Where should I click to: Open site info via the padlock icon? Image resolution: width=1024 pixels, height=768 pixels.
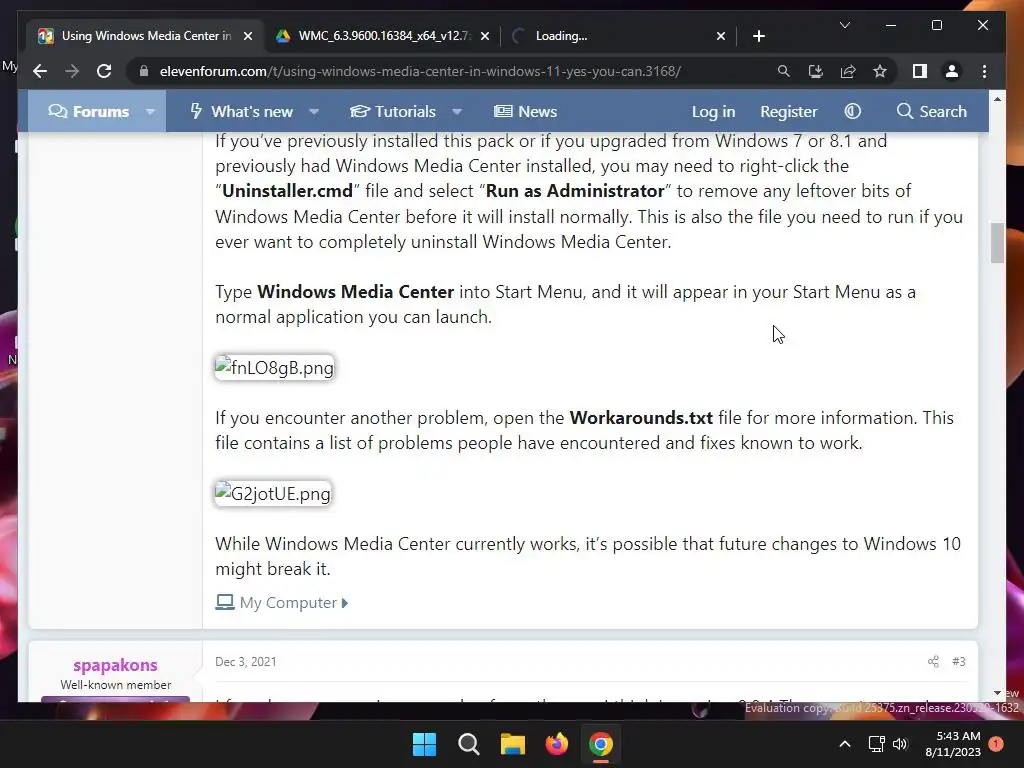(x=144, y=71)
